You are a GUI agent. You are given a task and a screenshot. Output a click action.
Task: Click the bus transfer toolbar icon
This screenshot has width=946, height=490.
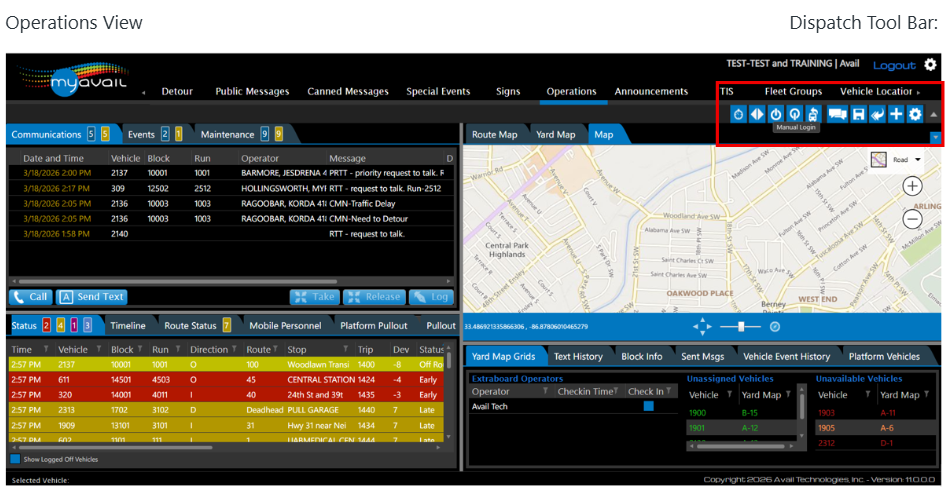(x=814, y=114)
